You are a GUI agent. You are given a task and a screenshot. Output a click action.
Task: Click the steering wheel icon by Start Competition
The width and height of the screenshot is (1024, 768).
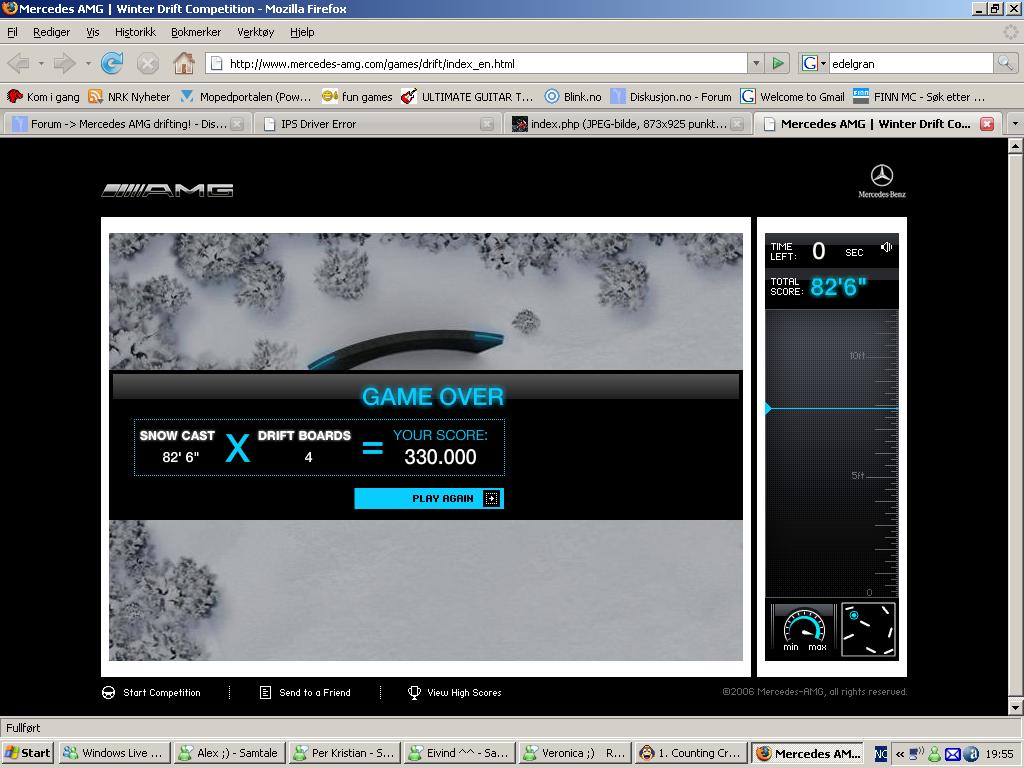(x=108, y=692)
